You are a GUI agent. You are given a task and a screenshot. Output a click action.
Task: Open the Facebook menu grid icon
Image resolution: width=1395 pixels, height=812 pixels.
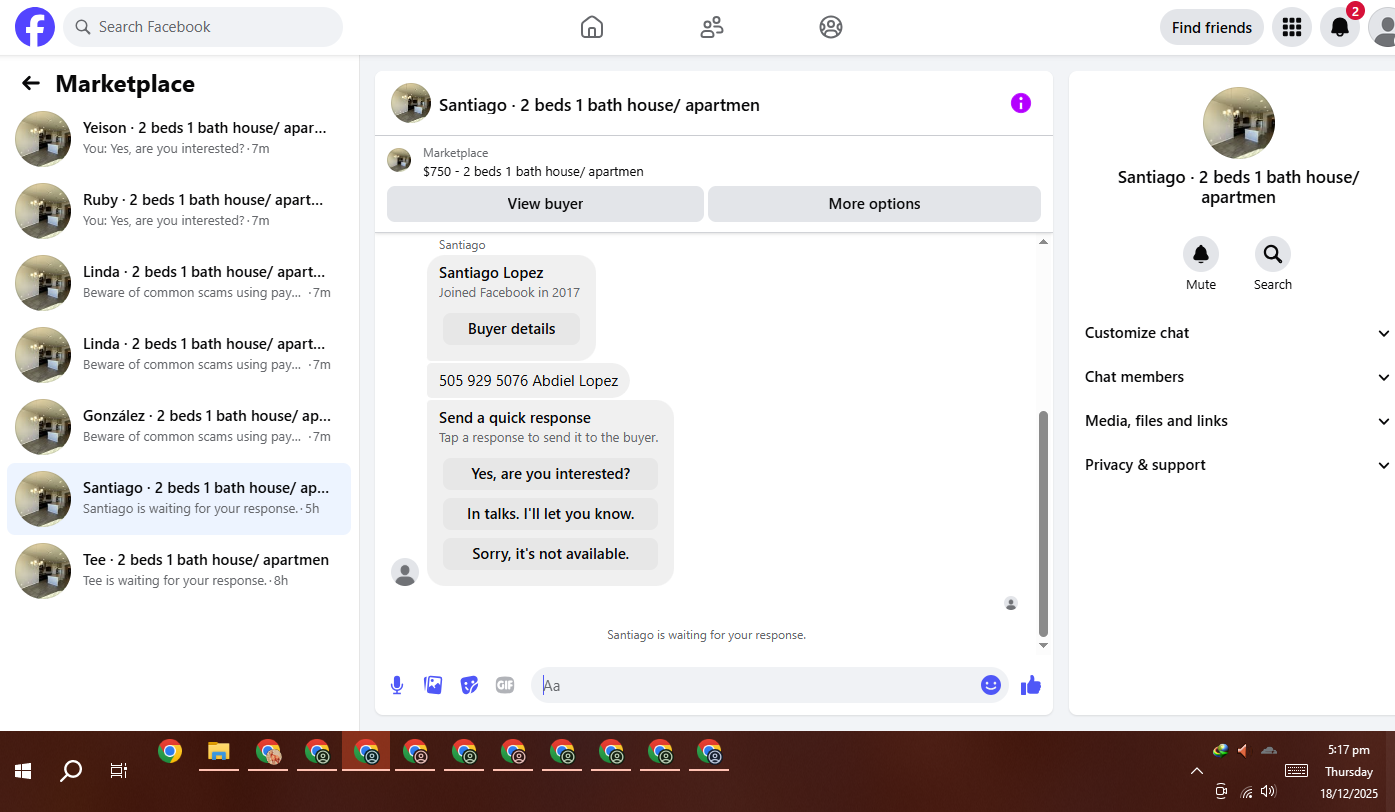pos(1292,27)
